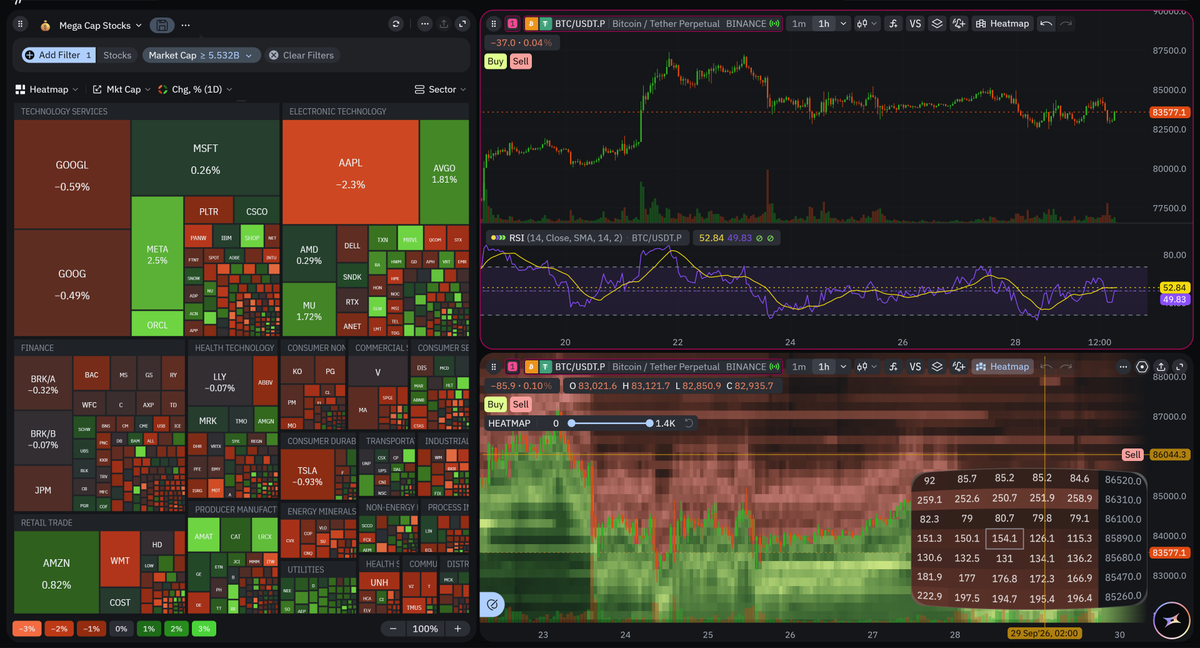Open the indicators (fx) menu in the bottom chart
1200x648 pixels.
tap(891, 366)
